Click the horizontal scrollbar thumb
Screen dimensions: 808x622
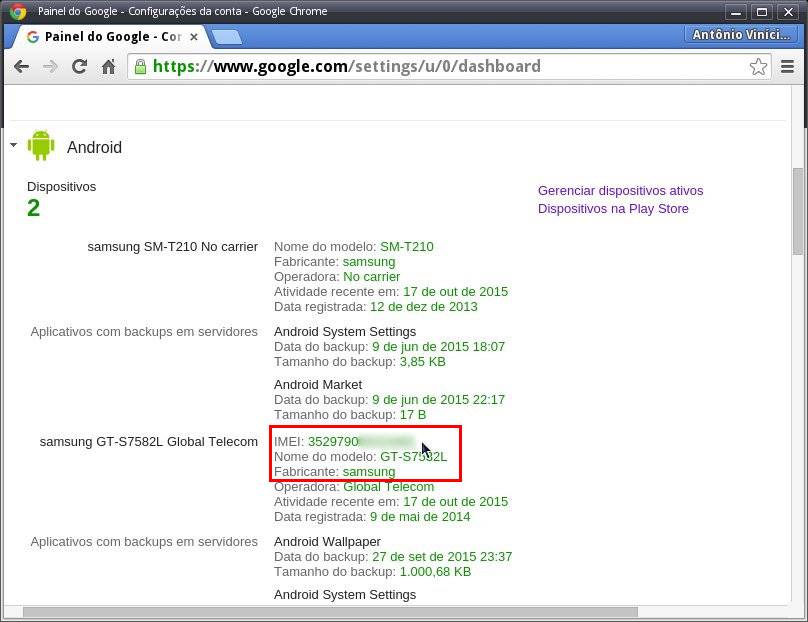[x=330, y=612]
